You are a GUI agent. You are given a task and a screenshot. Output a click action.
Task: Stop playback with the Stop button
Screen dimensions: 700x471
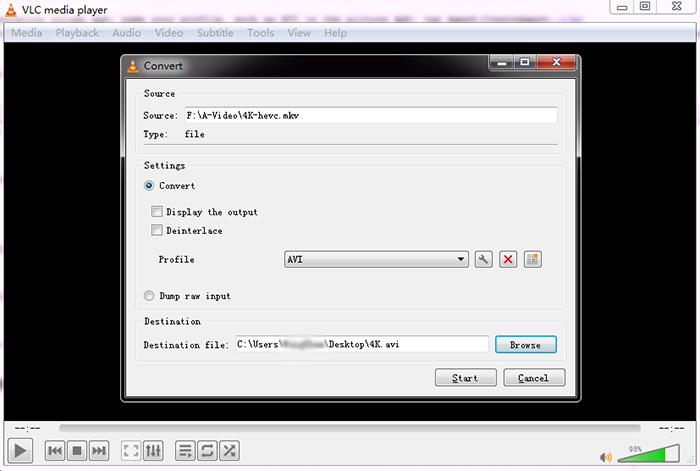(77, 451)
